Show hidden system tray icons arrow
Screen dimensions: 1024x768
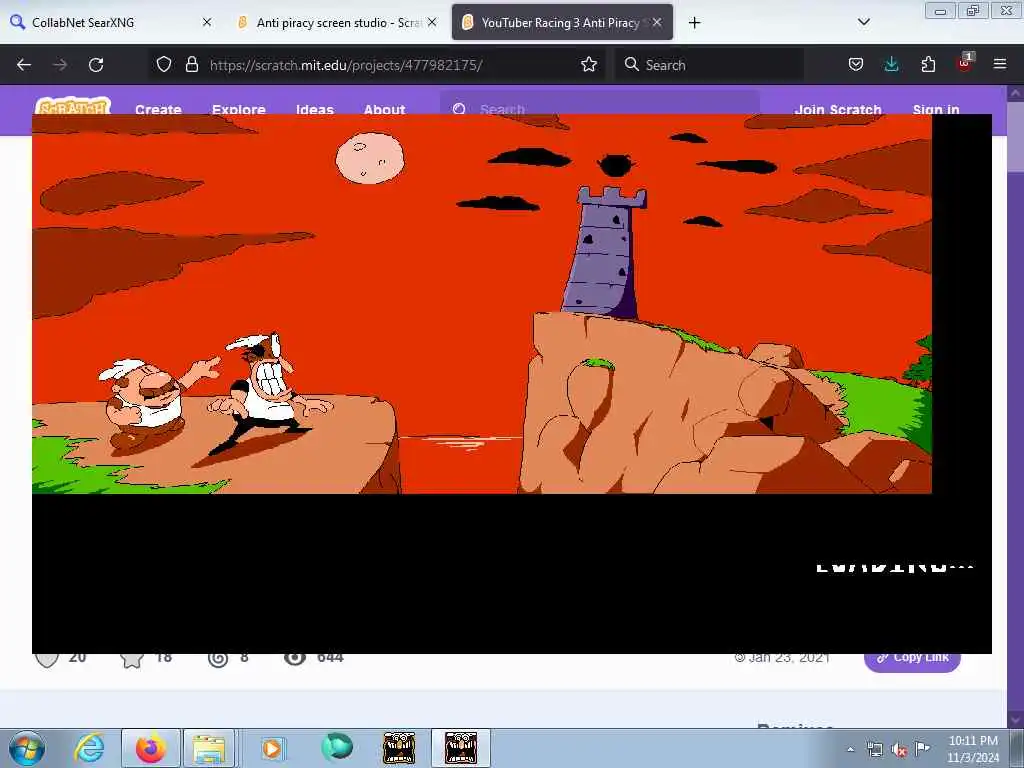[x=850, y=749]
